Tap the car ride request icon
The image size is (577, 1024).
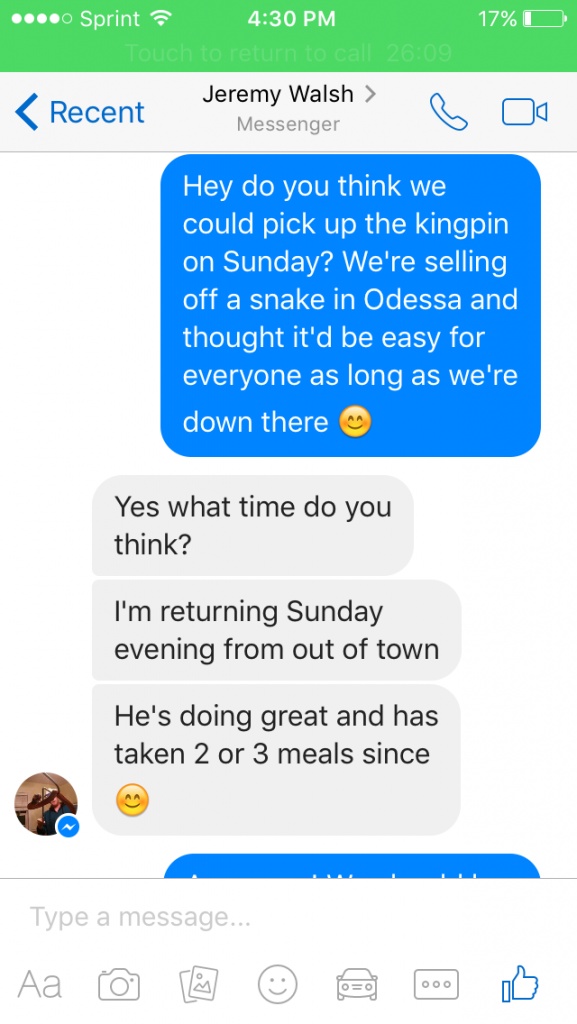tap(356, 984)
